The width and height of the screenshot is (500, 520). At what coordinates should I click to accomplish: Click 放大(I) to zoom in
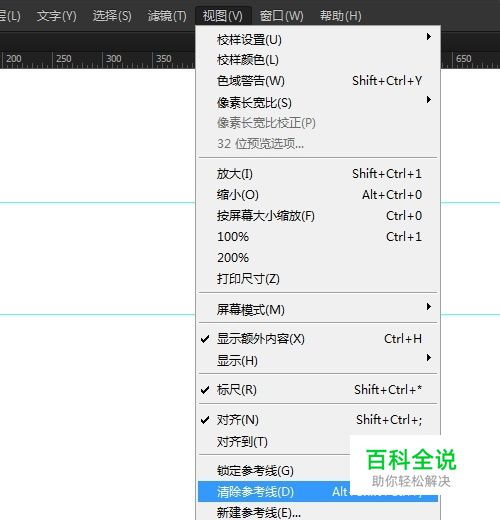coord(318,174)
